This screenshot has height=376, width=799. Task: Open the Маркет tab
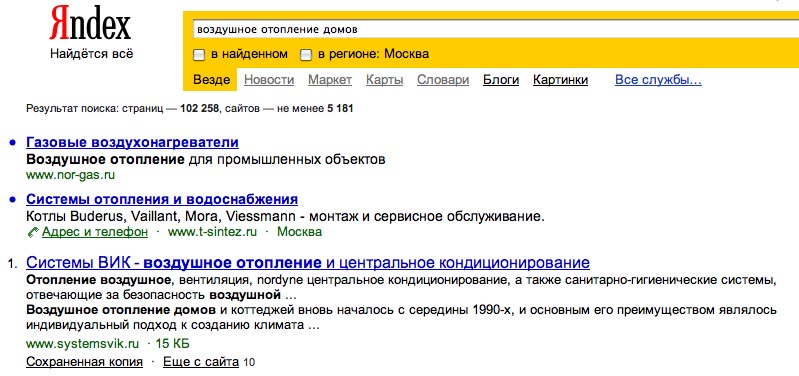330,80
